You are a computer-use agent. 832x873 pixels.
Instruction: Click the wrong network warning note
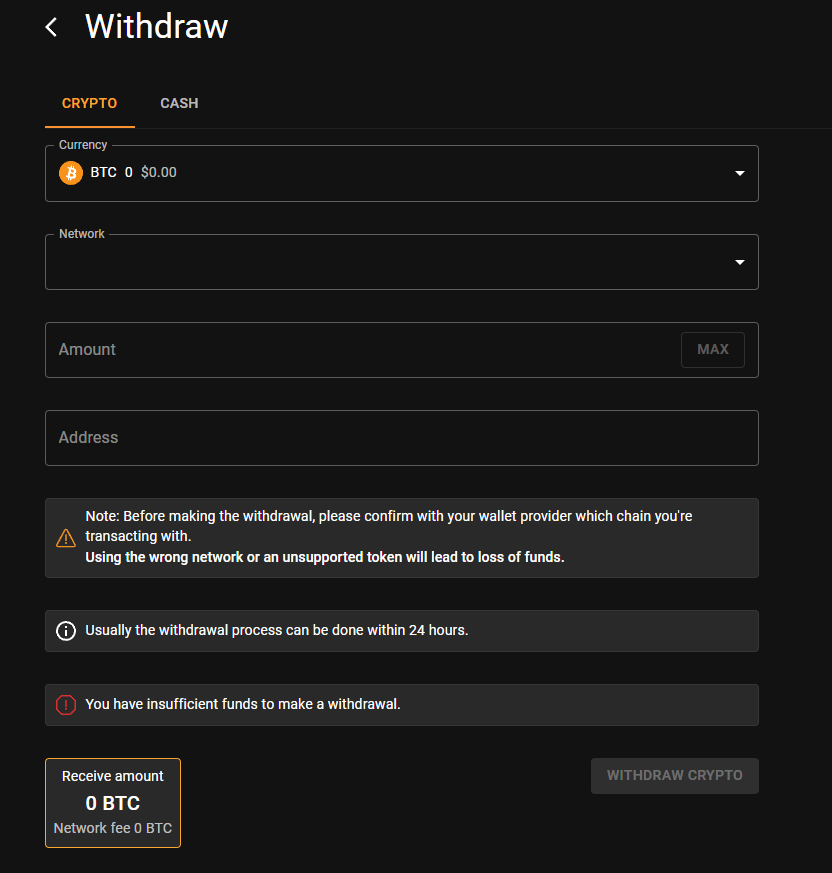402,538
